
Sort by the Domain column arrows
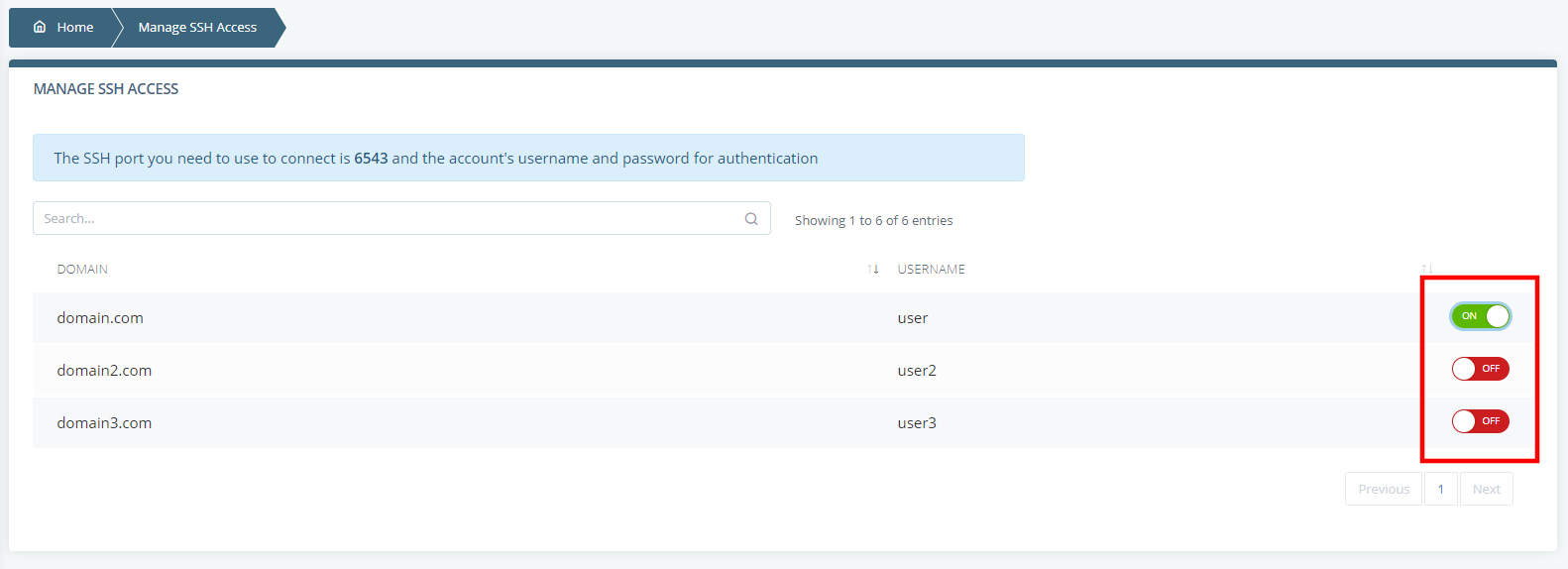point(873,269)
